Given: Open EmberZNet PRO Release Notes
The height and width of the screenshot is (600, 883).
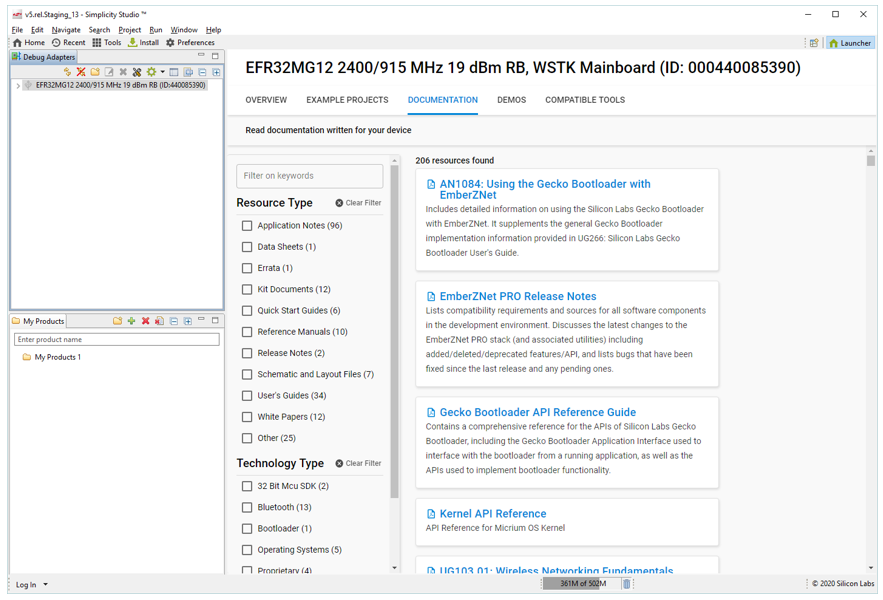Looking at the screenshot, I should (x=518, y=296).
